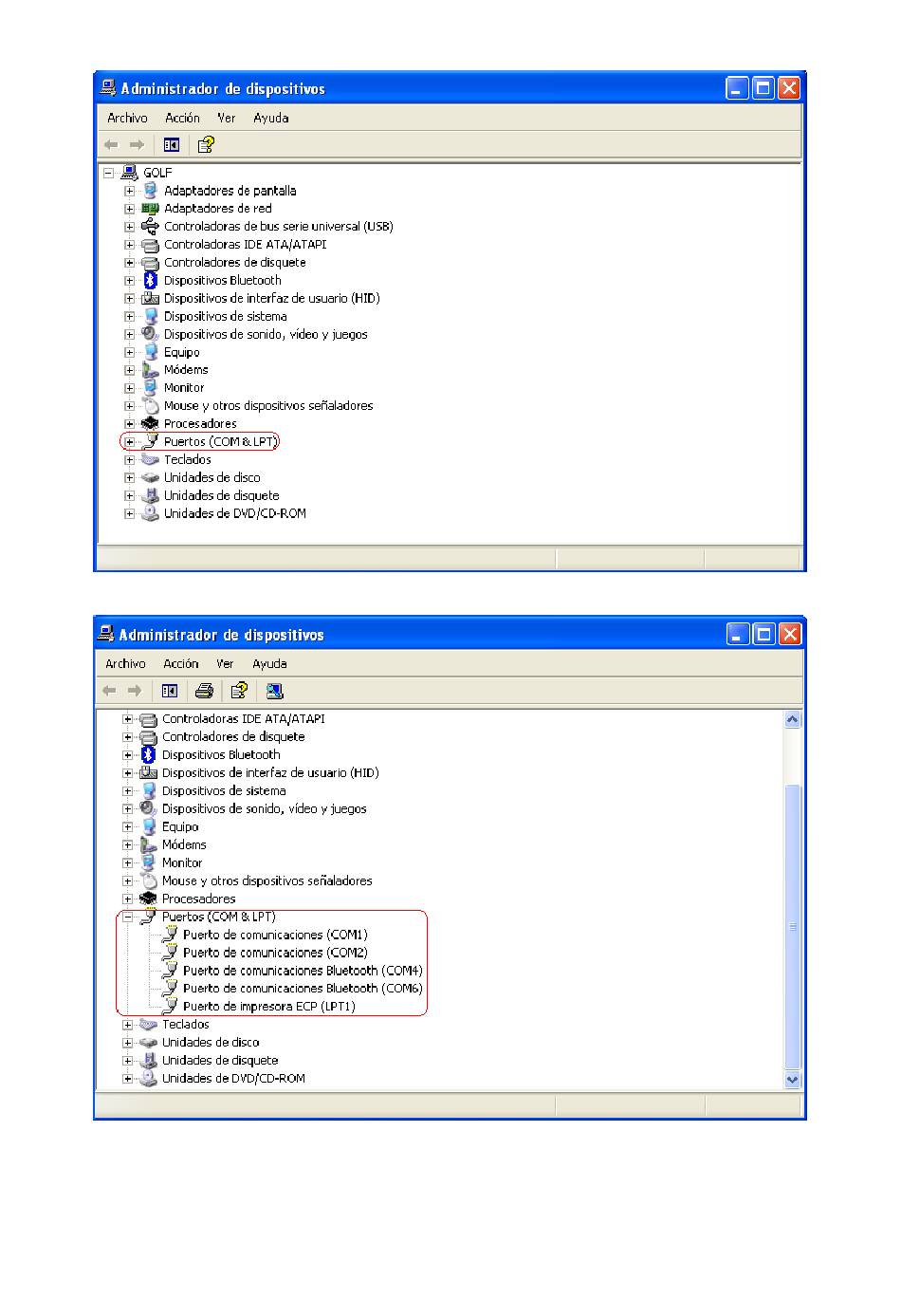Click Mouse icon in top window tree
This screenshot has width=901, height=1316.
[150, 406]
